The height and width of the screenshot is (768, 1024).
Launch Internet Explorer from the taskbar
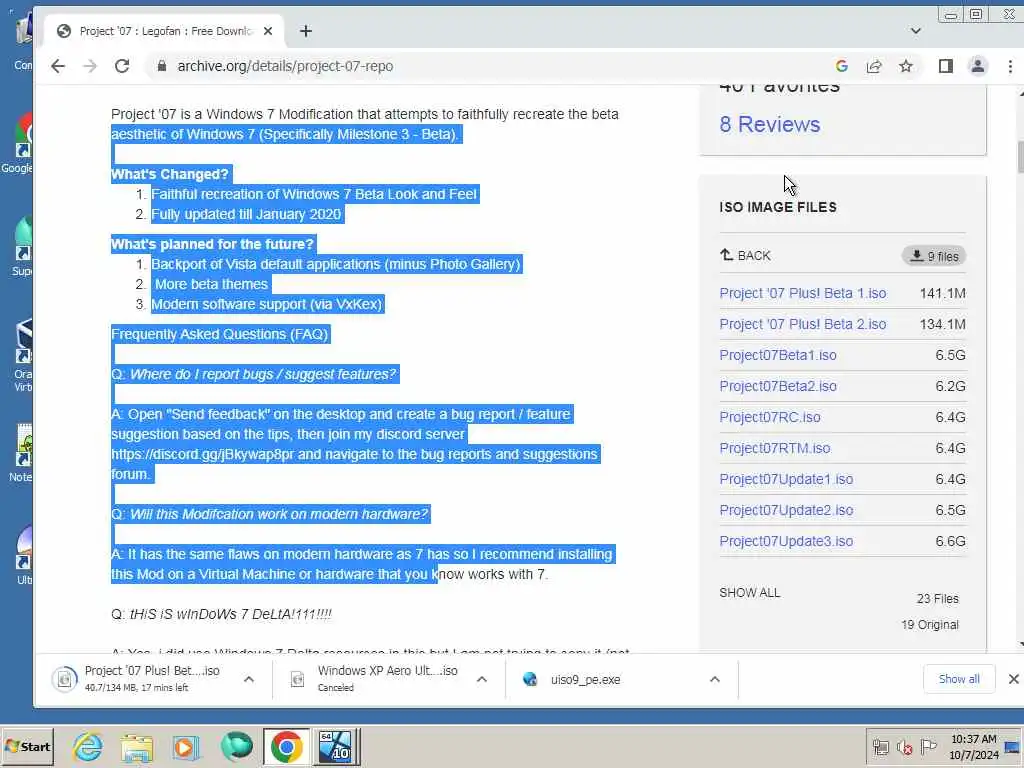[x=88, y=746]
